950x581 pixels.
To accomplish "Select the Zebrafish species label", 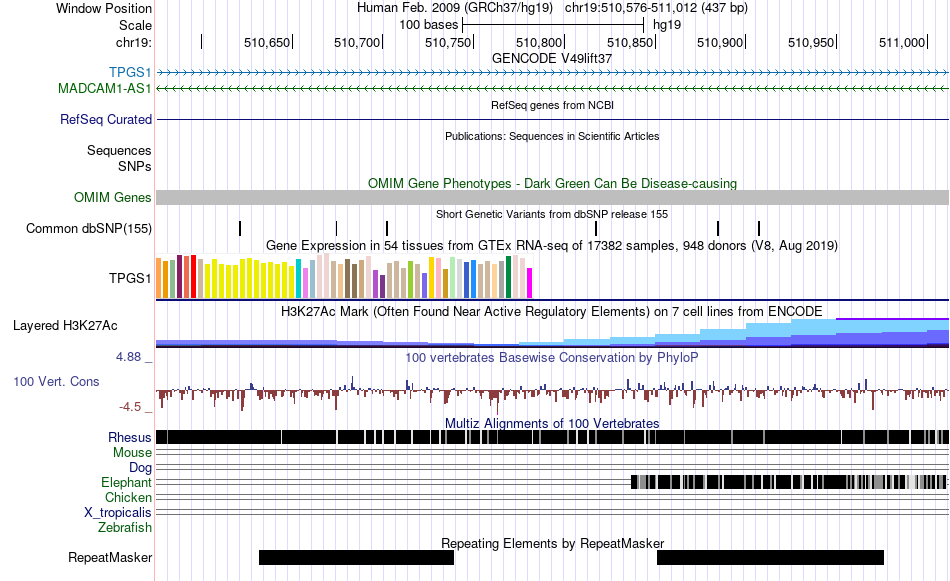I will [124, 528].
